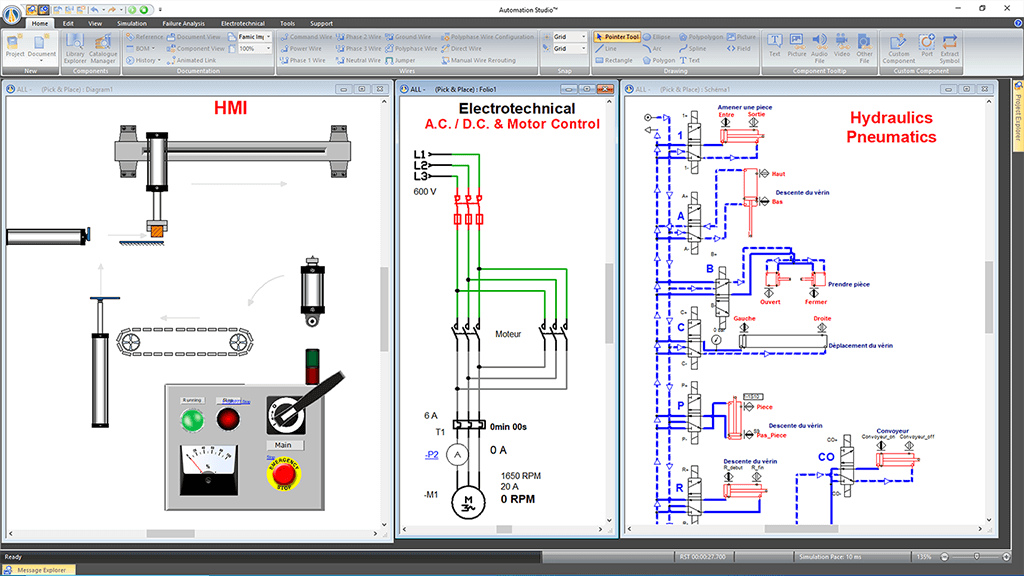Open the Message Explorer panel
The image size is (1024, 576).
pyautogui.click(x=40, y=570)
